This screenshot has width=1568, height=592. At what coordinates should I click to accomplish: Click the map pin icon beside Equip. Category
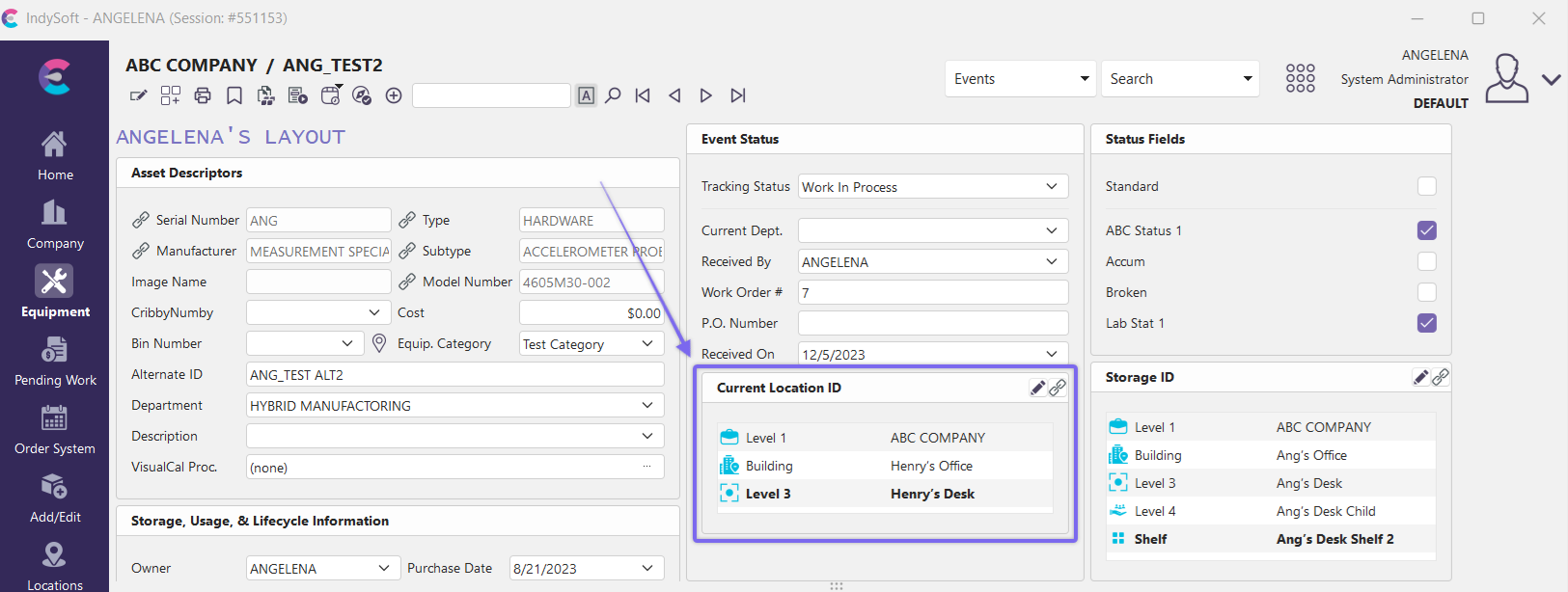click(x=379, y=343)
